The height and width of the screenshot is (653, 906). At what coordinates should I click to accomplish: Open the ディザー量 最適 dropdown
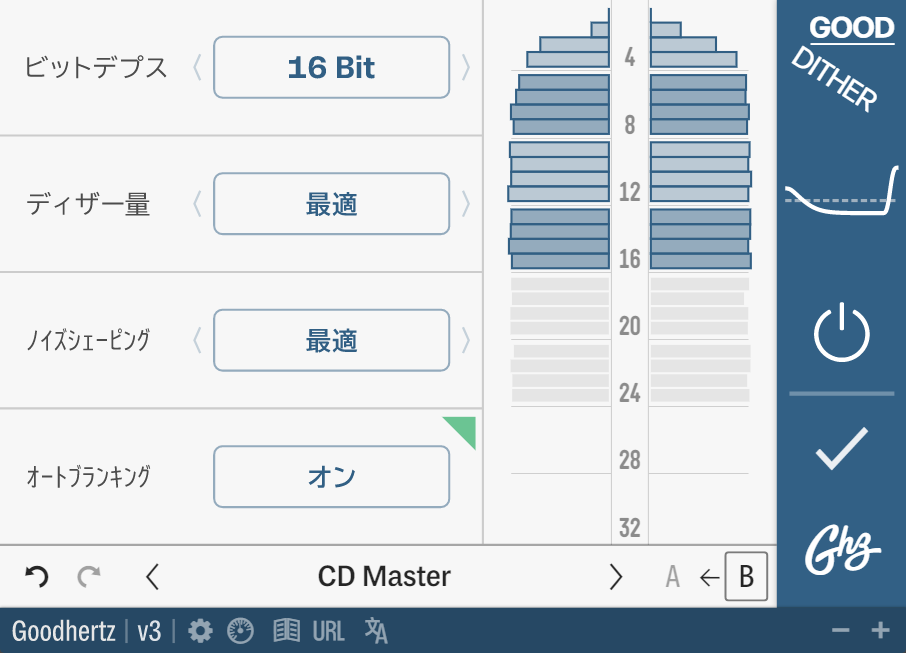point(332,204)
